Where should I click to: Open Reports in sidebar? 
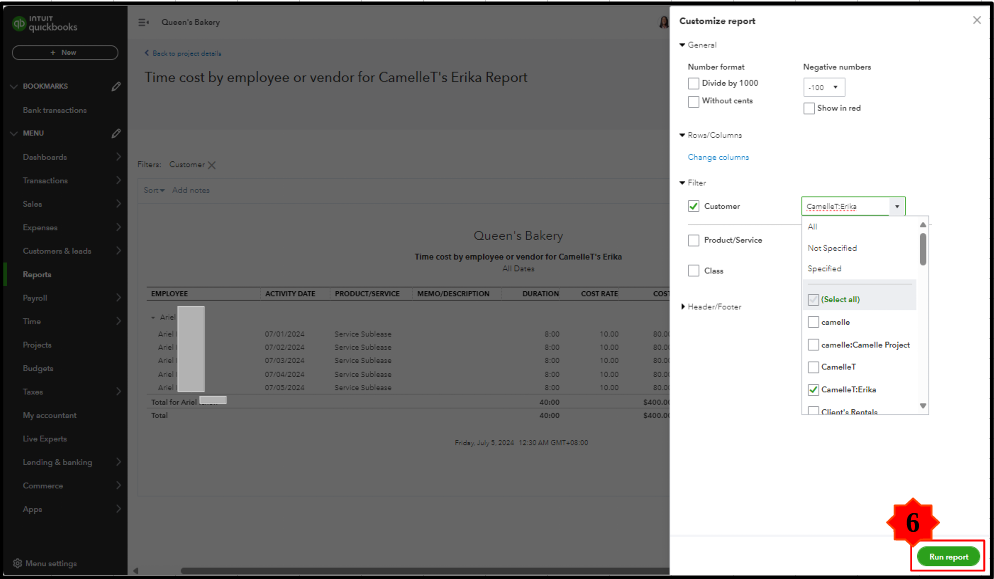[37, 275]
